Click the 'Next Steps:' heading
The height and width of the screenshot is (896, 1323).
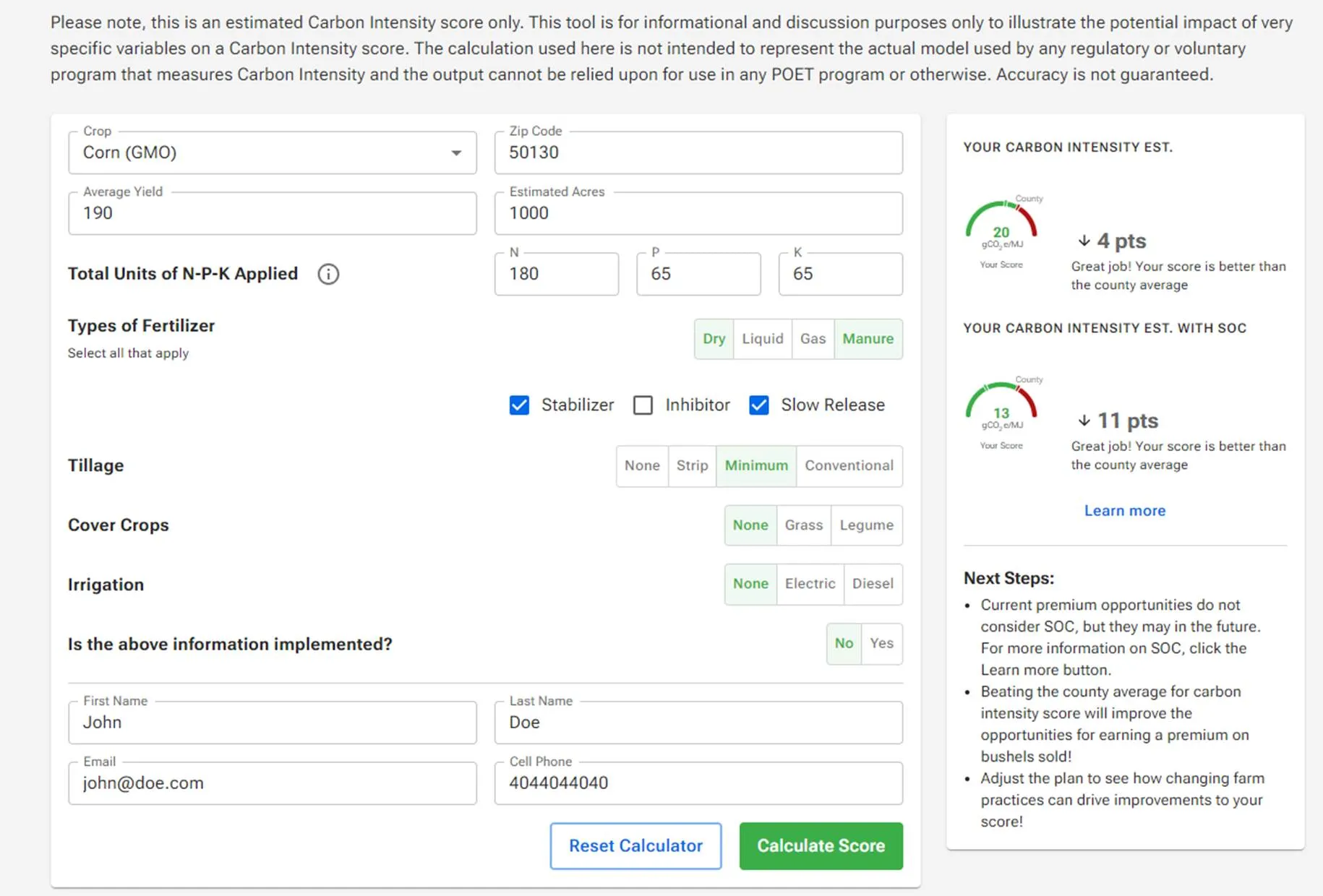[x=1009, y=578]
